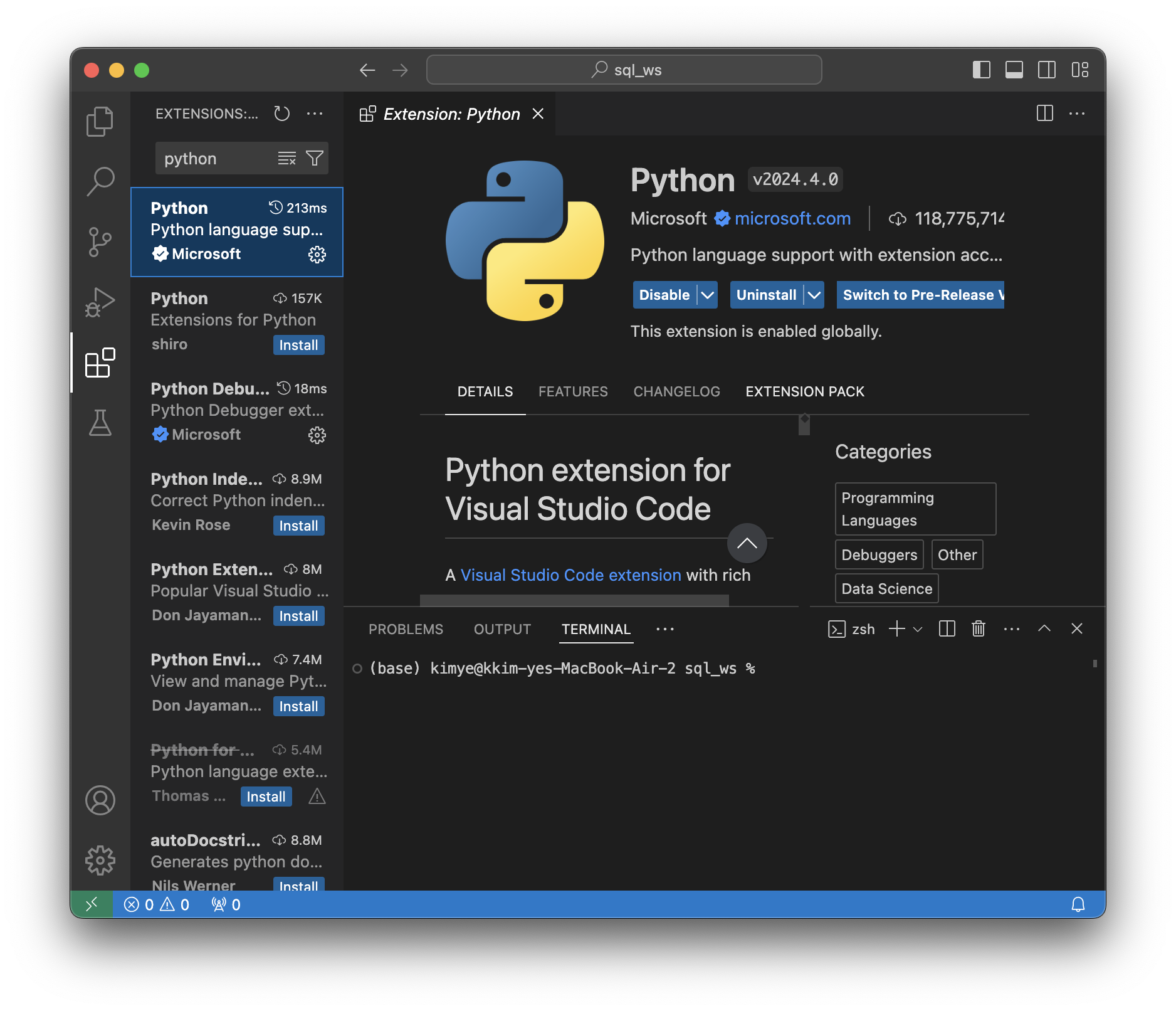Viewport: 1176px width, 1011px height.
Task: Disable the Python extension
Action: click(664, 295)
